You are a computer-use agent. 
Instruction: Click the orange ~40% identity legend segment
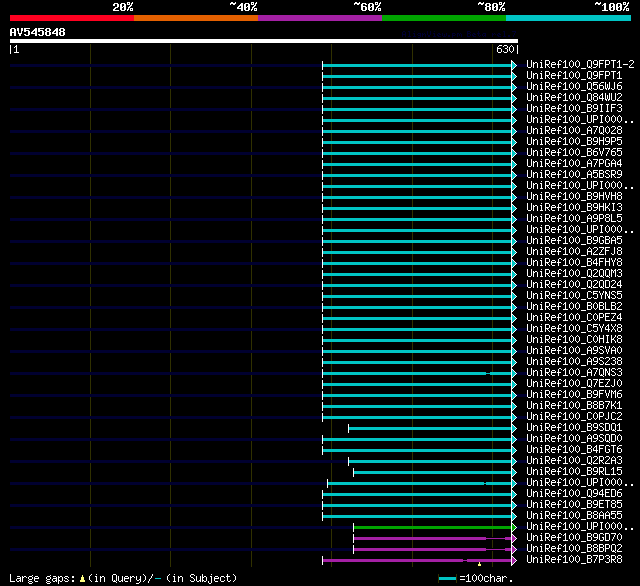tap(196, 18)
